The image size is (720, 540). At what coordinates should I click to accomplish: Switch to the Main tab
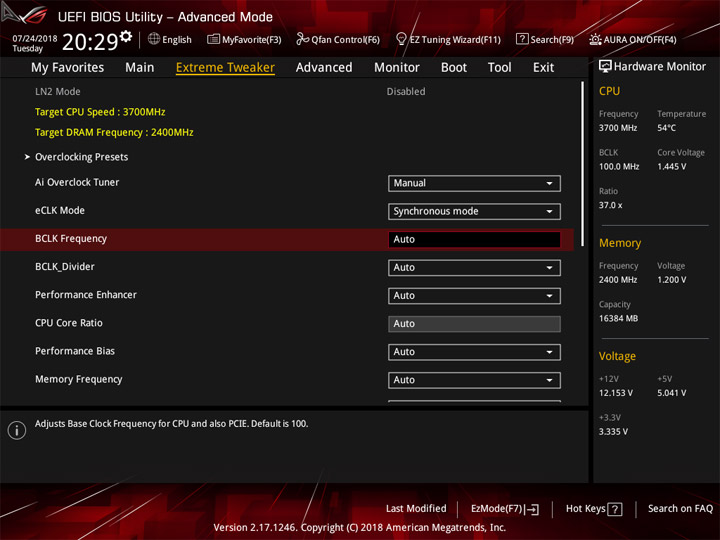(140, 68)
